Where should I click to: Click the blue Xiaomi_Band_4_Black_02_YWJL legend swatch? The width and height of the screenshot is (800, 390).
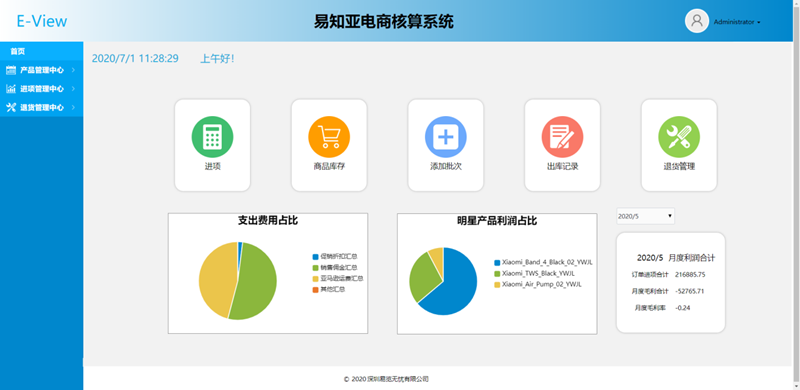click(x=497, y=262)
